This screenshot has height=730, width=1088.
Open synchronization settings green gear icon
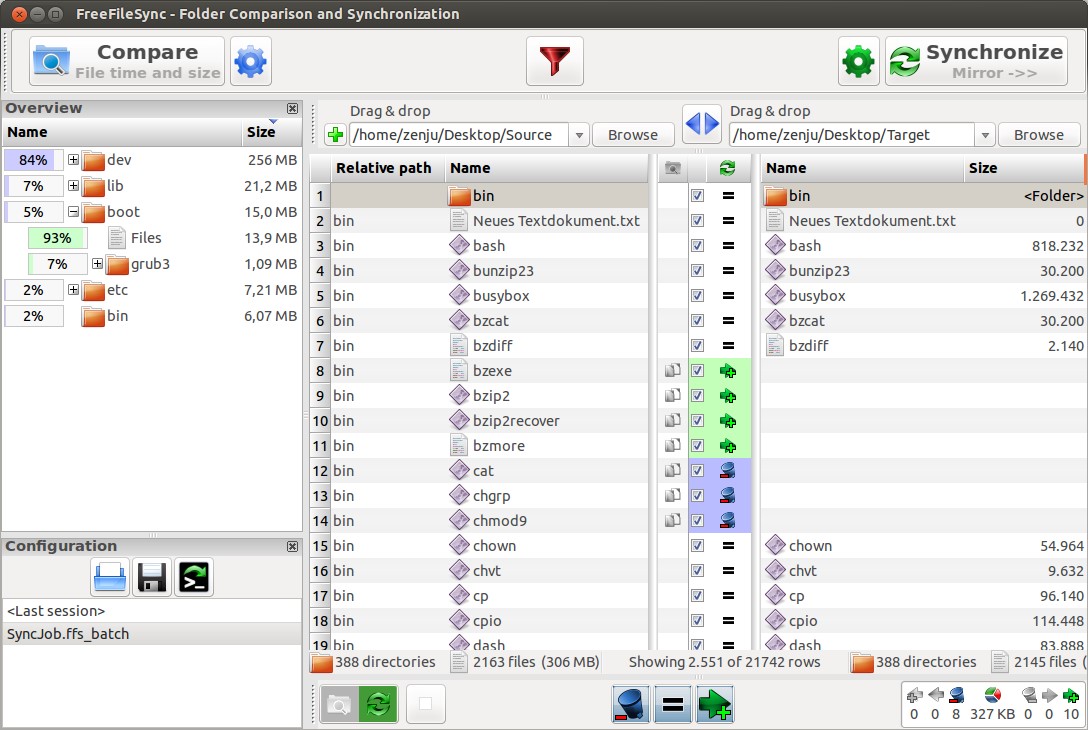[x=858, y=62]
